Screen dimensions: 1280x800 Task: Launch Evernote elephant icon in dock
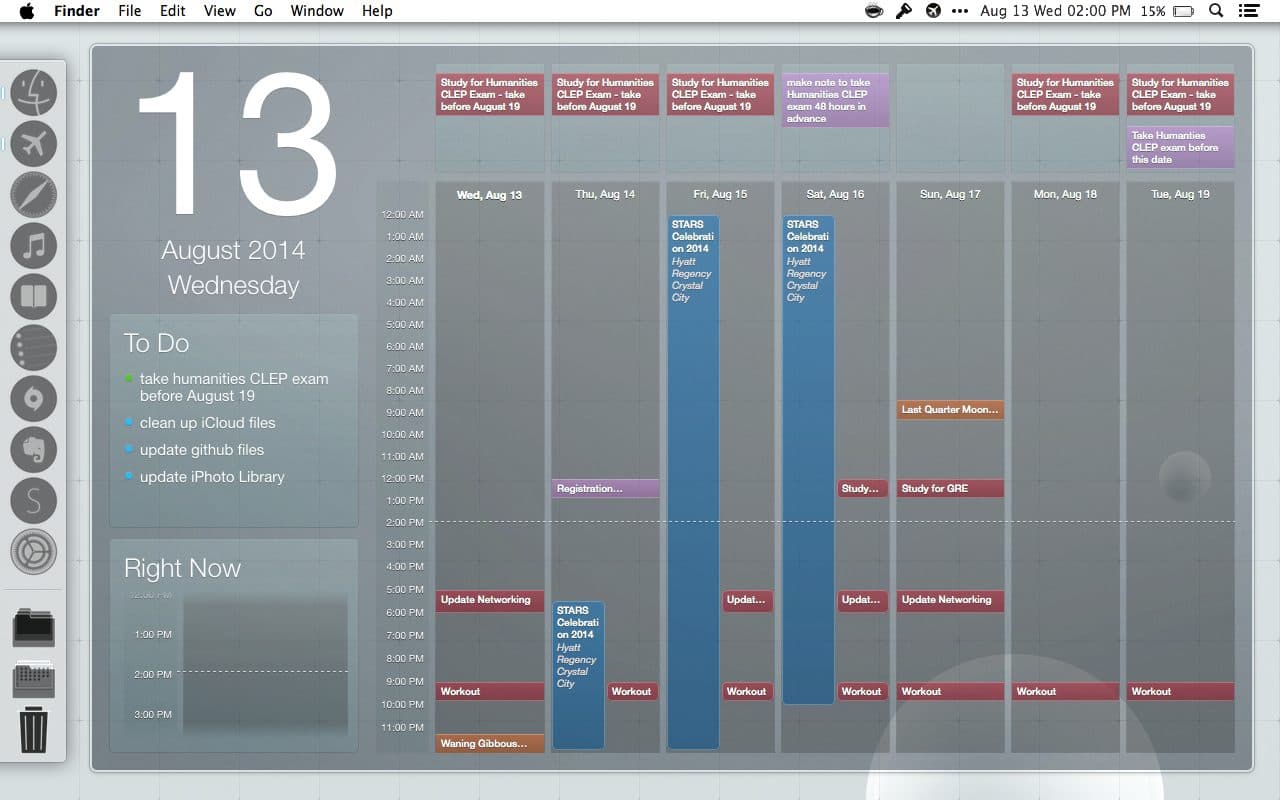point(34,450)
